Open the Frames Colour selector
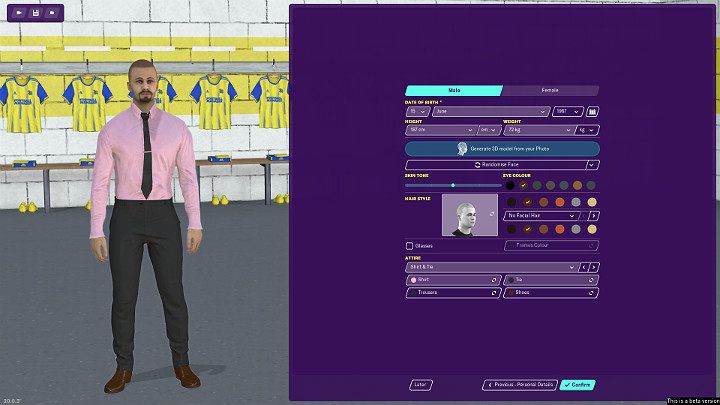The height and width of the screenshot is (405, 720). point(551,246)
